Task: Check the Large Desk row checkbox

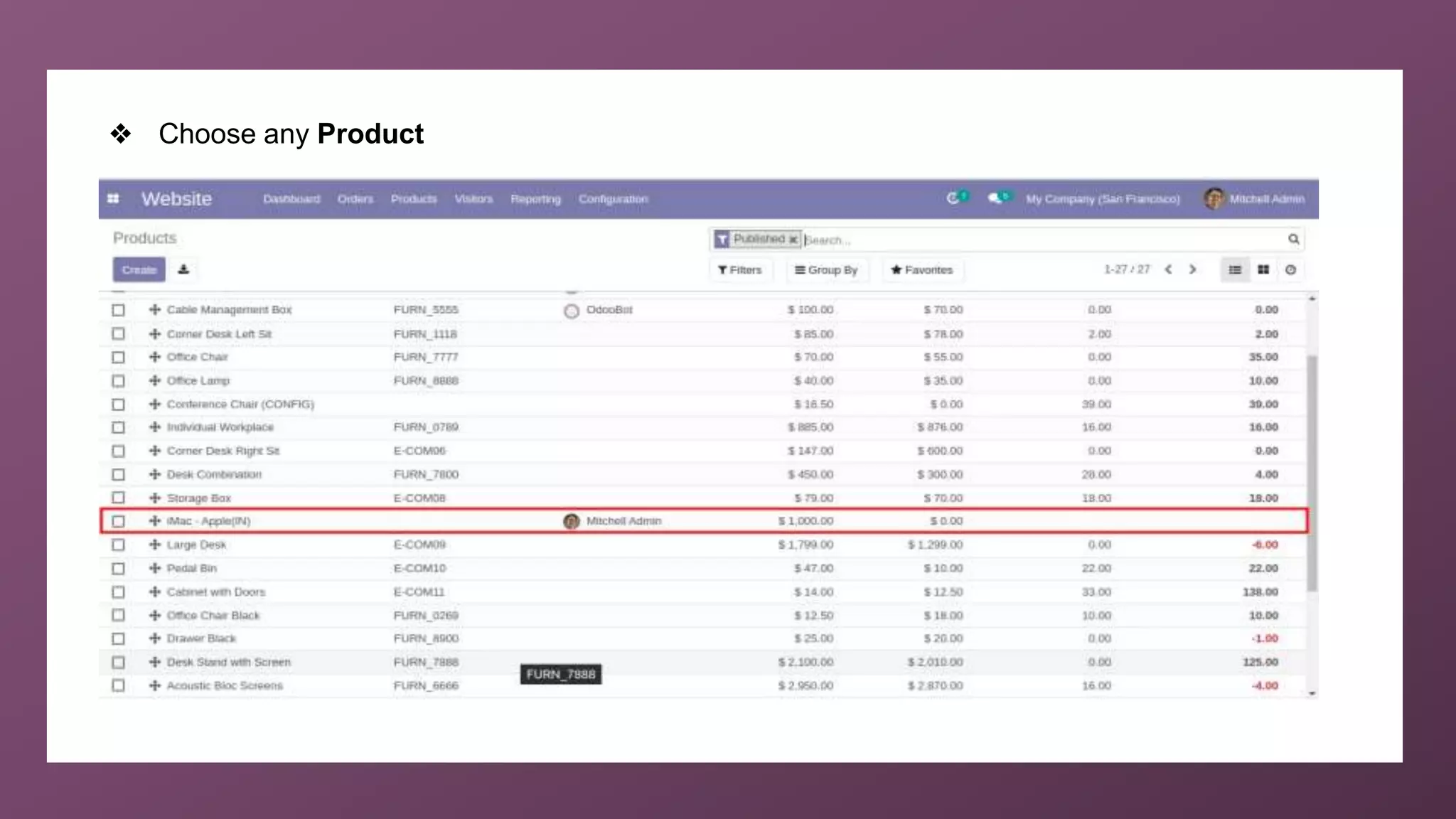Action: 119,545
